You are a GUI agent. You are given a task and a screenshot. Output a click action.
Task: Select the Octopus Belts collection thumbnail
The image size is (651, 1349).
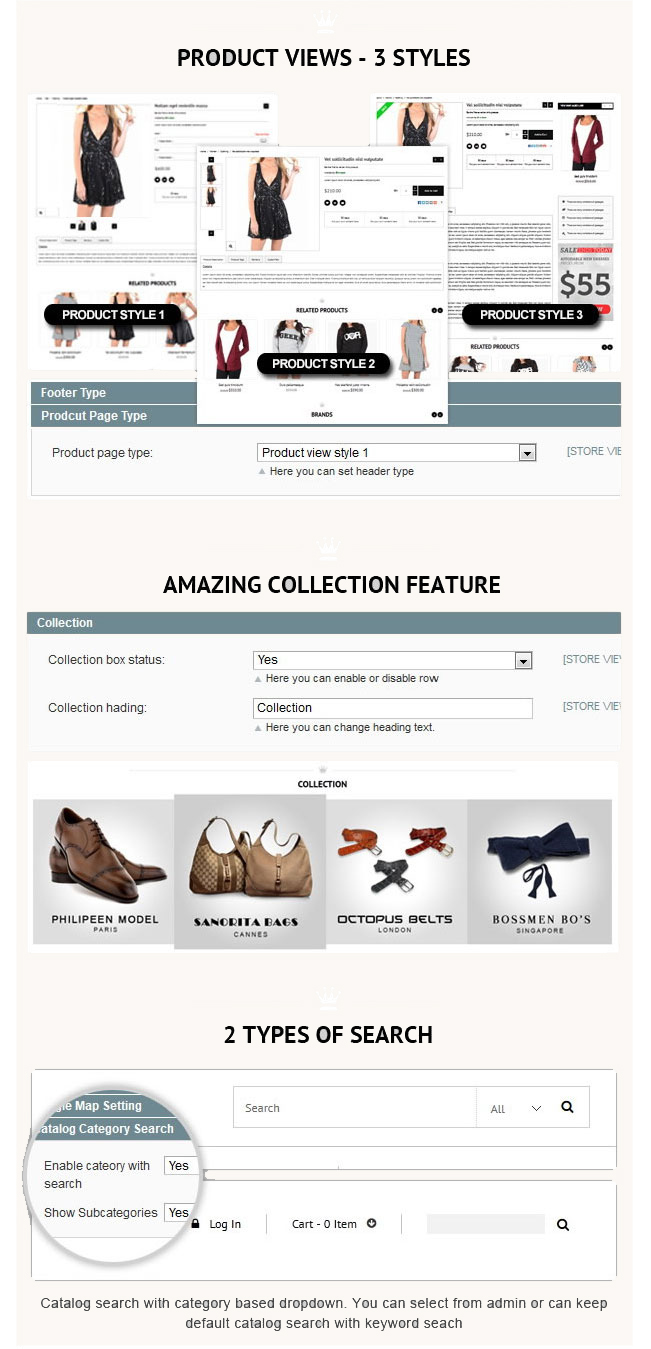pyautogui.click(x=396, y=872)
